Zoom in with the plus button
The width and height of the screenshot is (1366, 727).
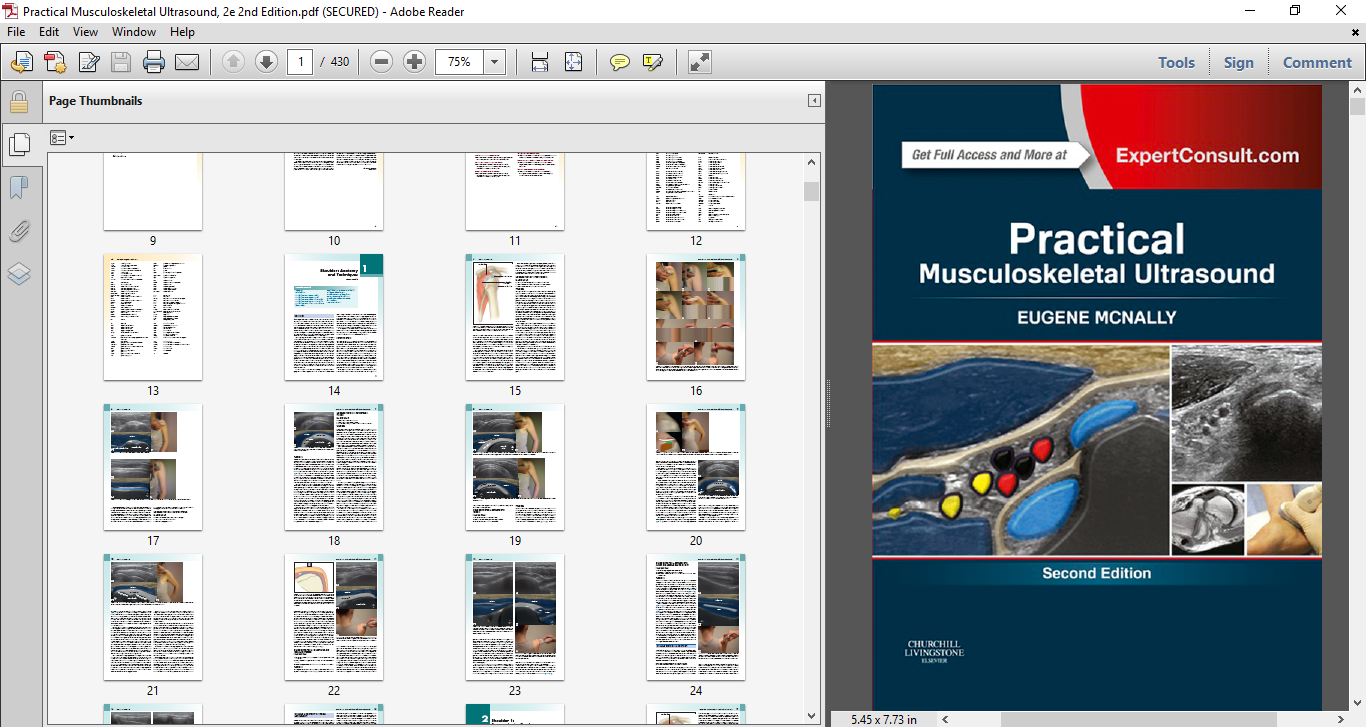pyautogui.click(x=414, y=62)
